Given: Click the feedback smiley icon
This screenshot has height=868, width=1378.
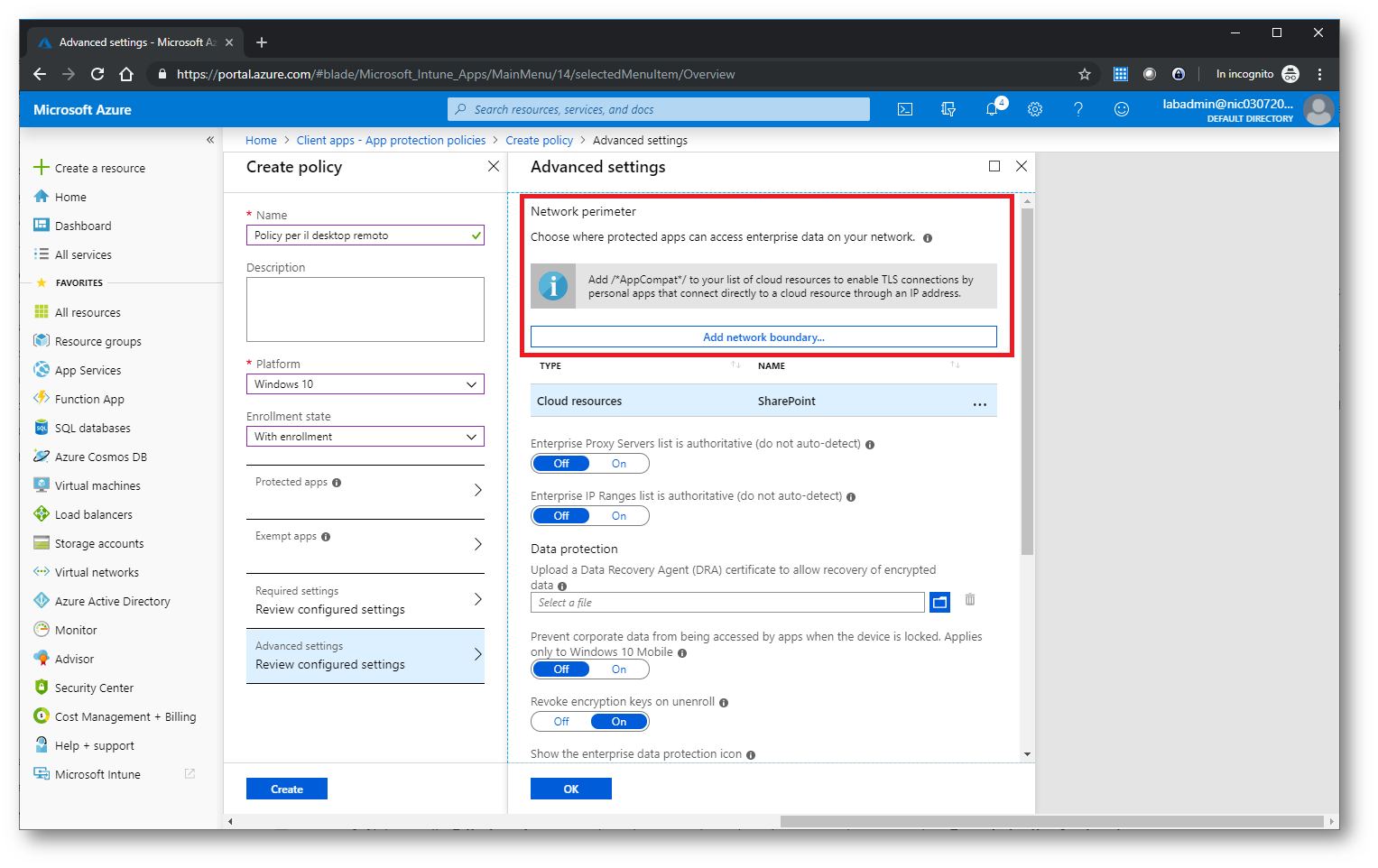Looking at the screenshot, I should point(1122,109).
